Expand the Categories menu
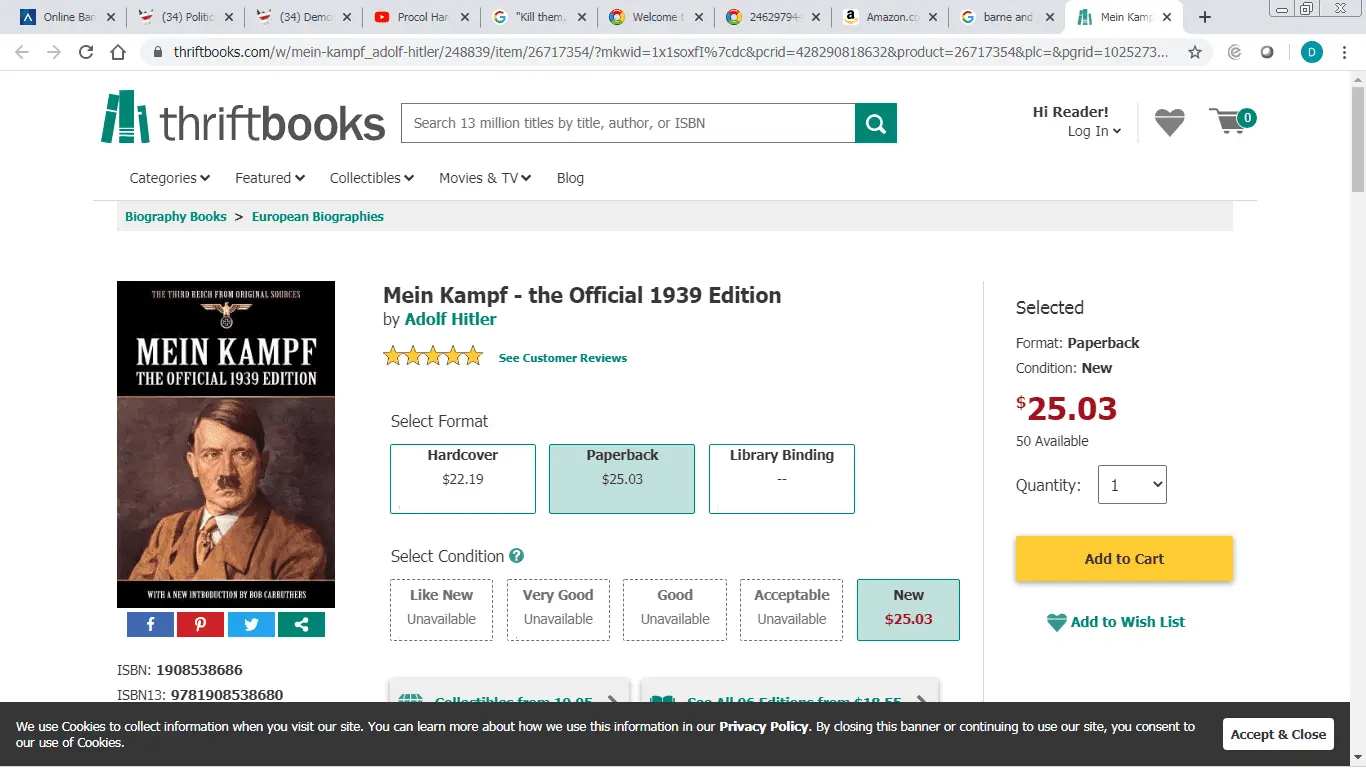The image size is (1366, 768). pos(169,178)
